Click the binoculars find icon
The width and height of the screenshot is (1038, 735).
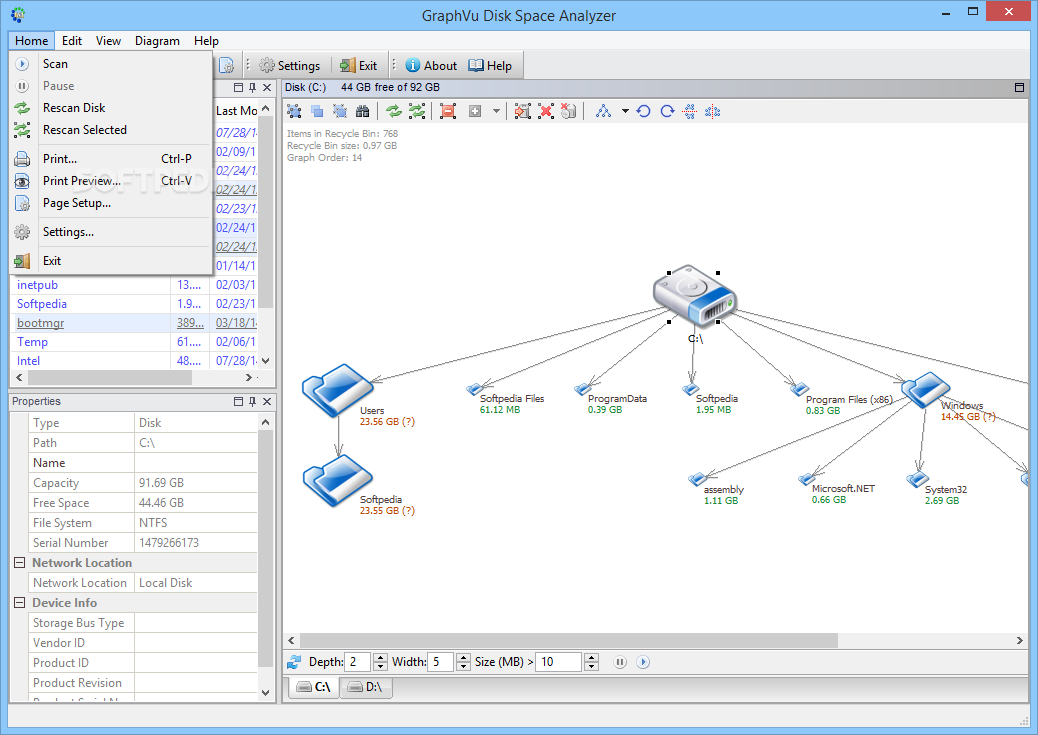point(362,111)
